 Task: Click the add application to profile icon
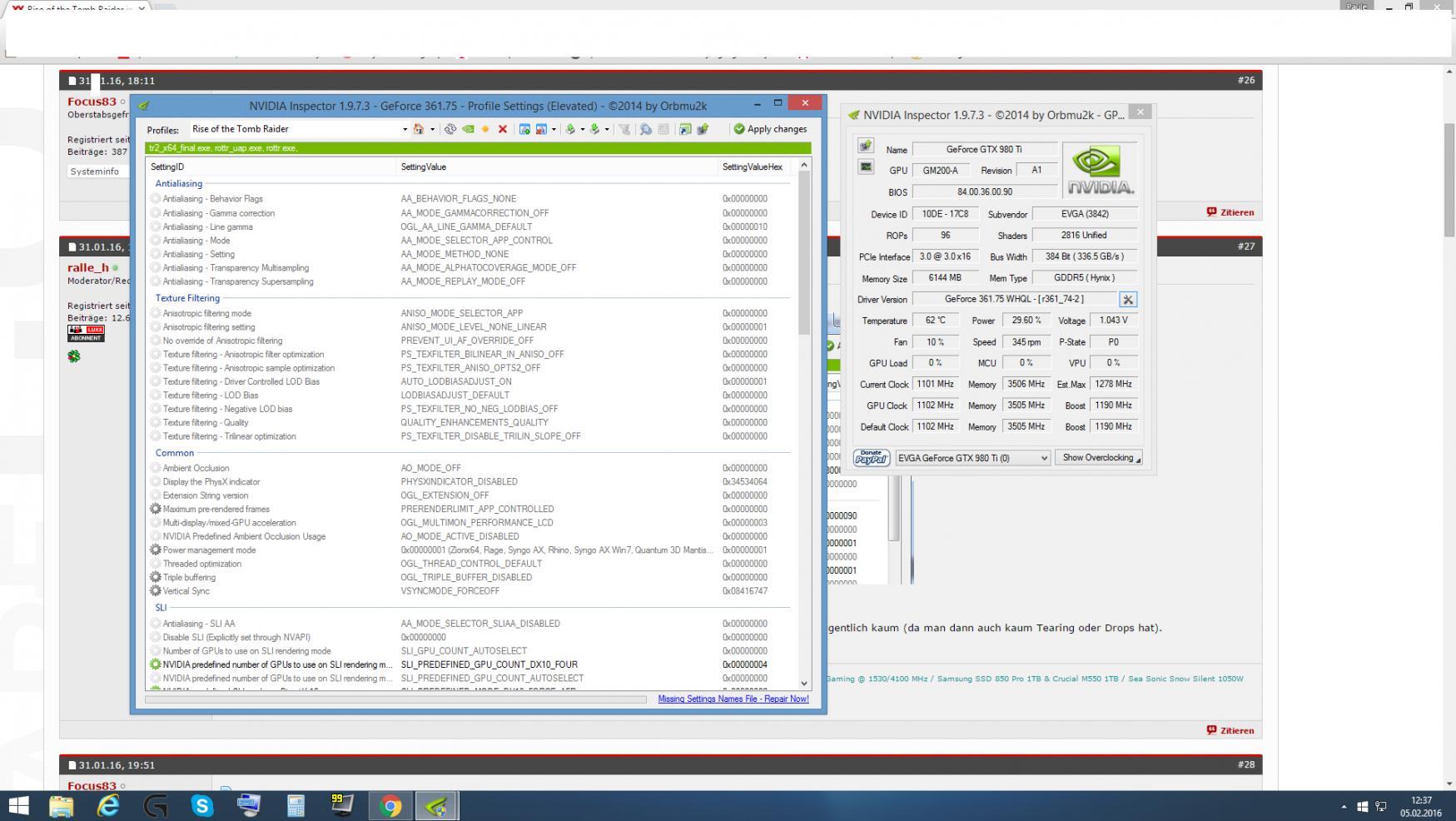[x=524, y=129]
